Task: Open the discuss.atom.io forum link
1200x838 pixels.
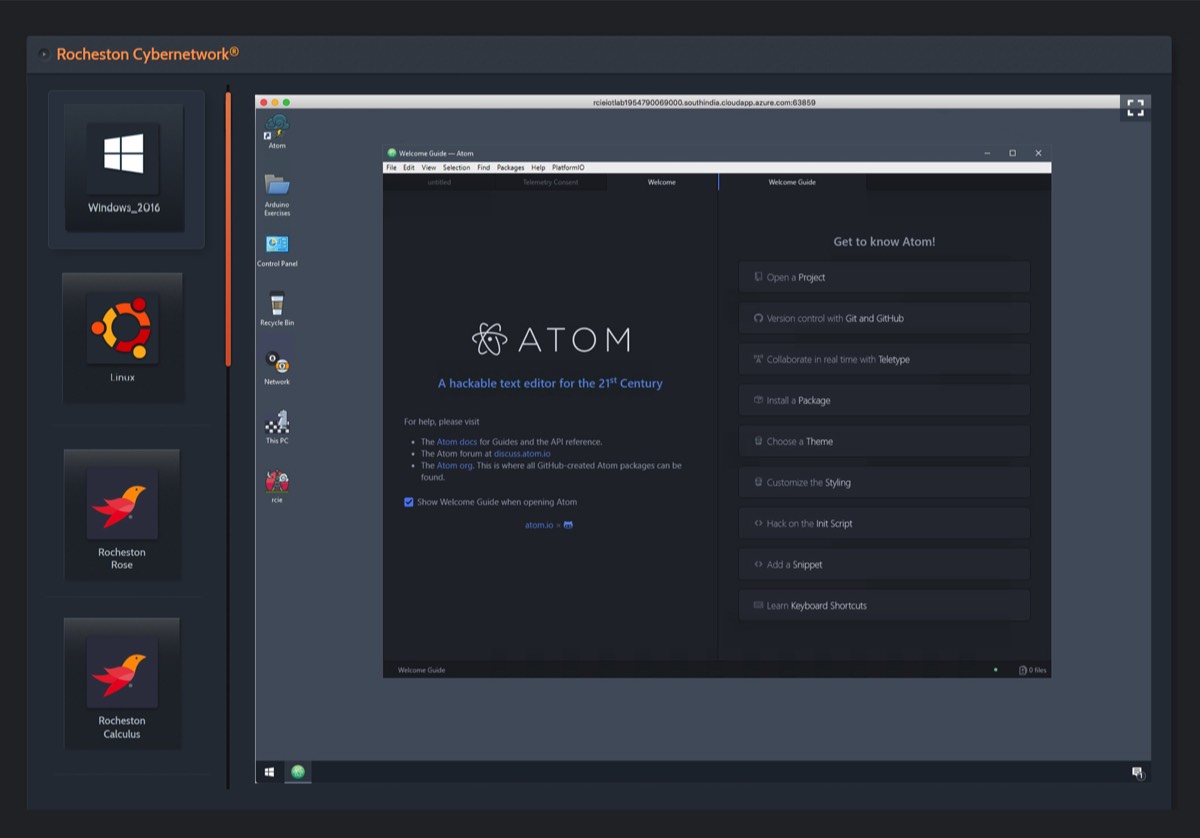Action: (522, 453)
